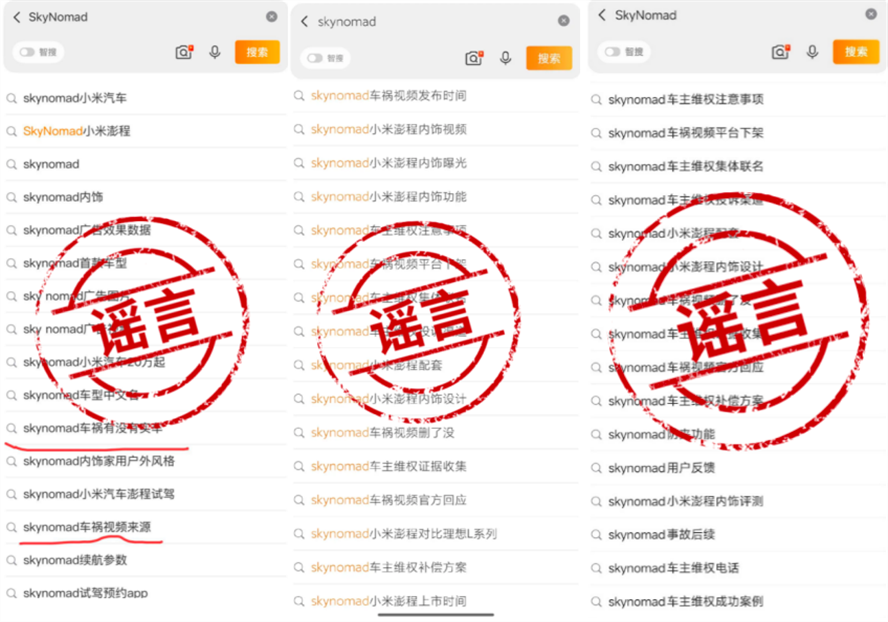888x622 pixels.
Task: Choose suggestion skynomad广告效果数据
Action: tap(87, 230)
